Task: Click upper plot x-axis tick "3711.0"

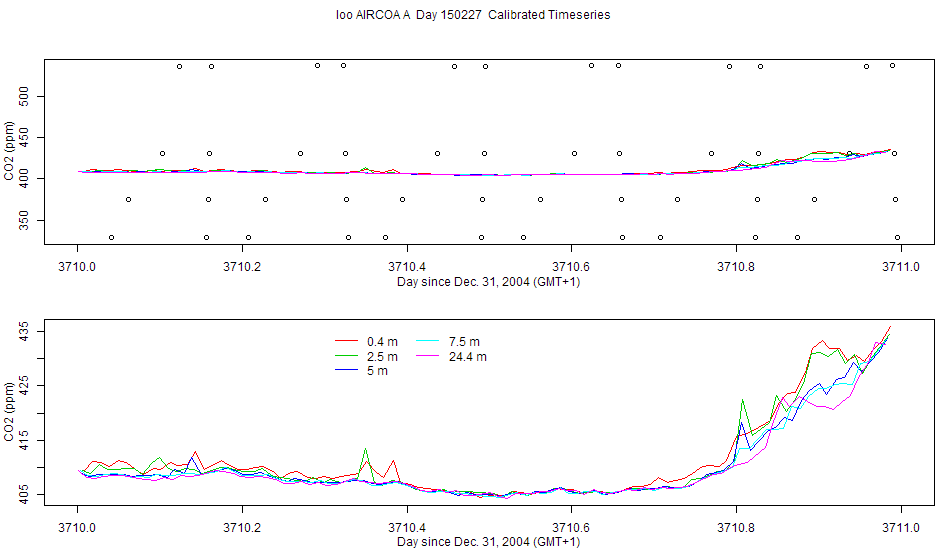Action: 901,267
